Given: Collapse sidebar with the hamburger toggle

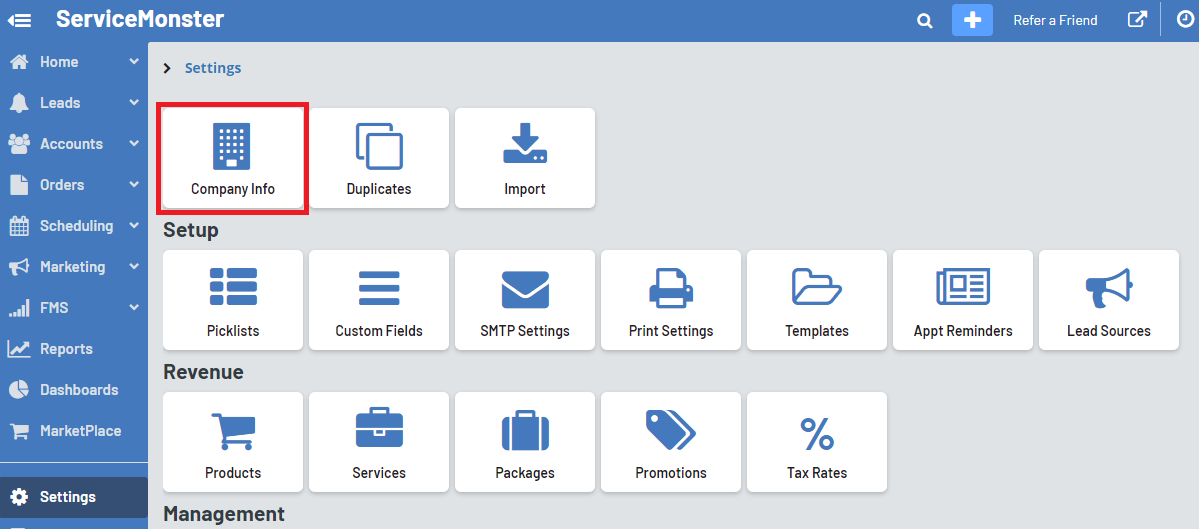Looking at the screenshot, I should (x=19, y=20).
